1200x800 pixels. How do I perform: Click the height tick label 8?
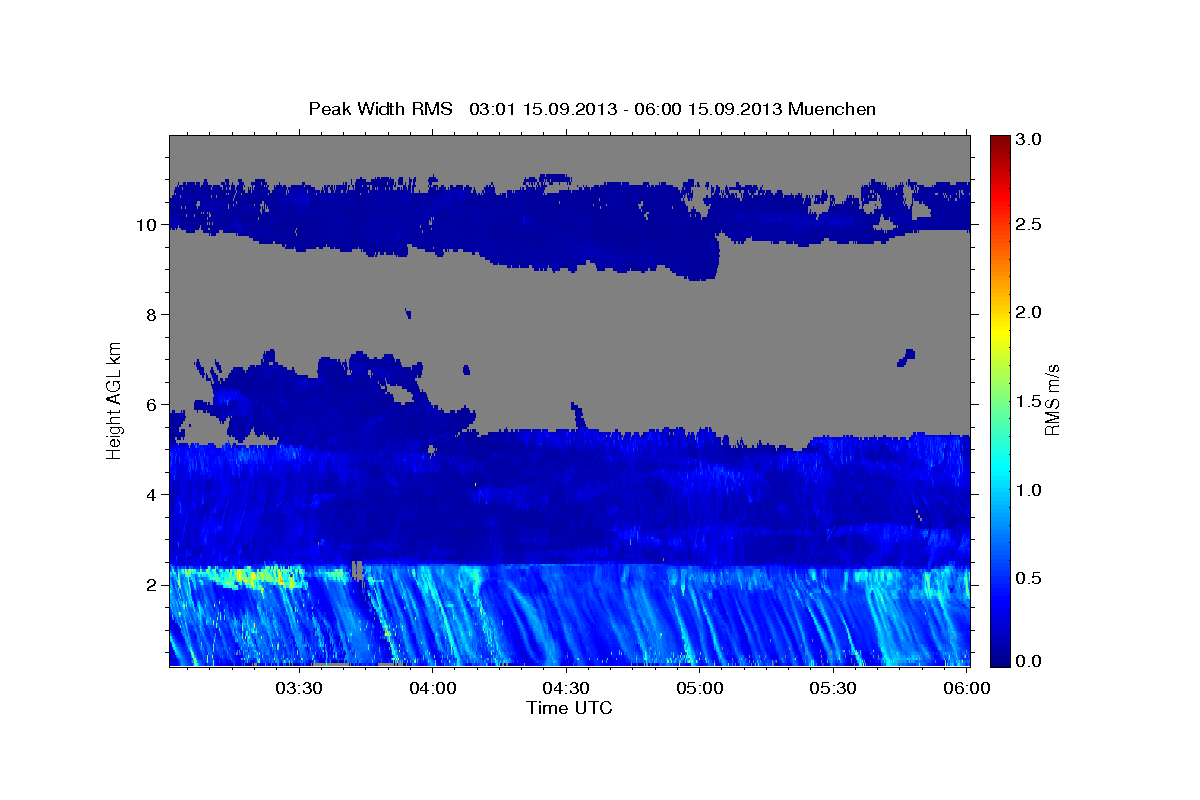(x=151, y=315)
